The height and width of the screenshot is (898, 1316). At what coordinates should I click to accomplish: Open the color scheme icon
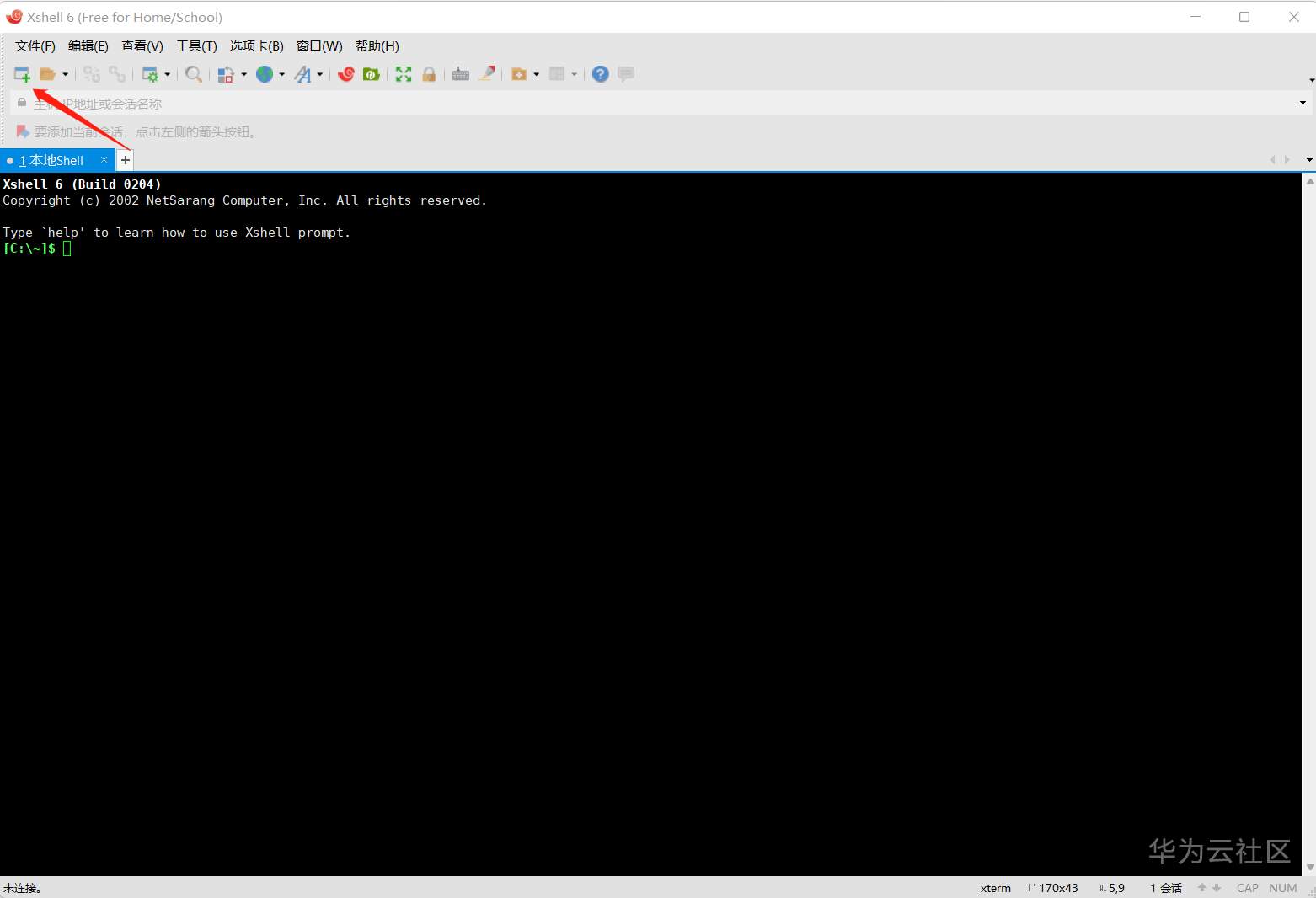[x=226, y=74]
